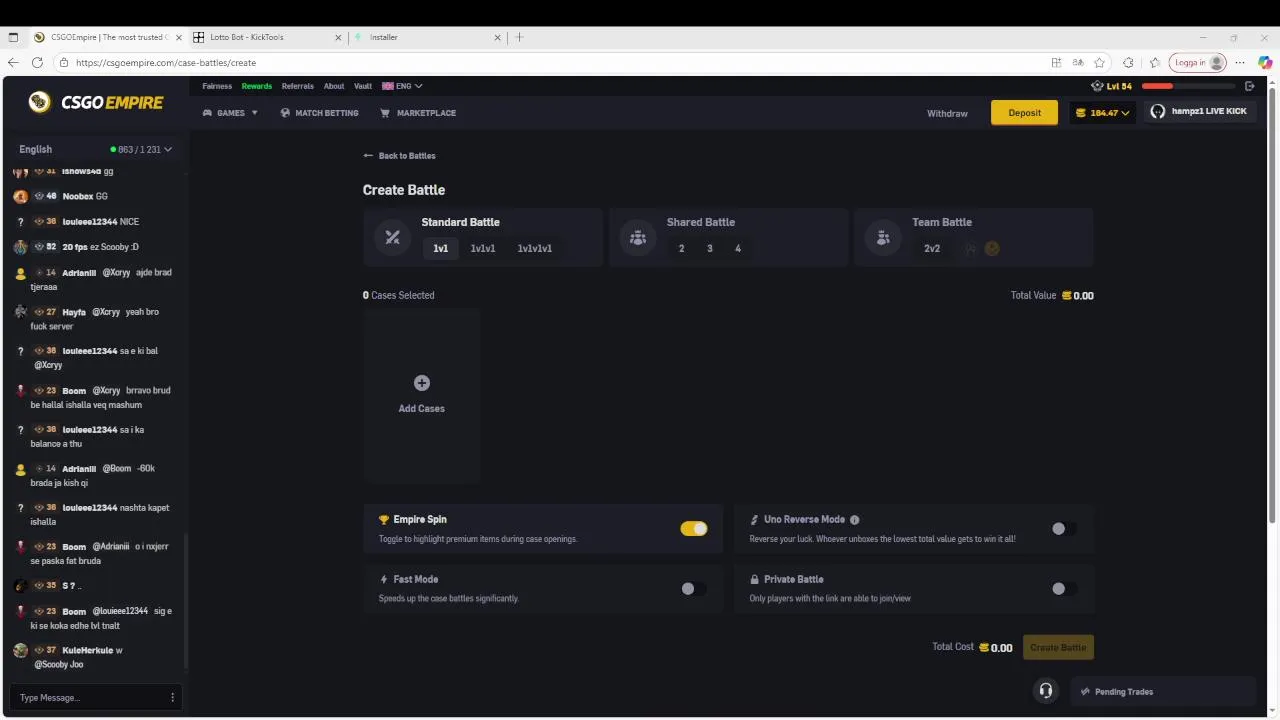Viewport: 1280px width, 720px height.
Task: Disable the Empire Spin toggle
Action: point(694,529)
